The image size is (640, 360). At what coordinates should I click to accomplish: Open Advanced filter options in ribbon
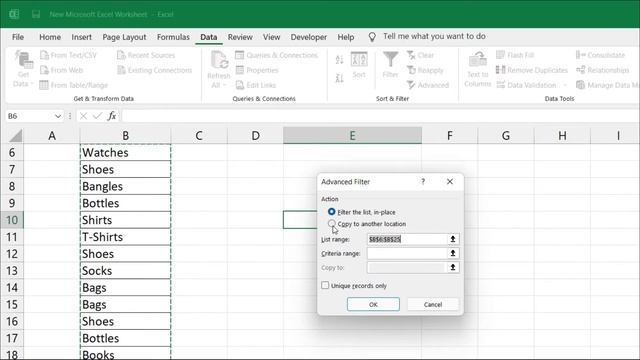pos(428,85)
